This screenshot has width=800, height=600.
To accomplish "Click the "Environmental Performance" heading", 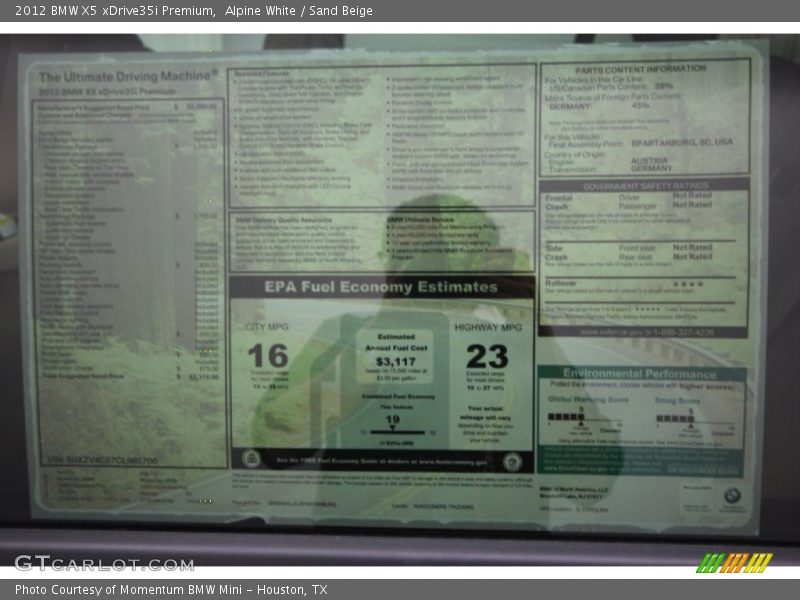I will tap(639, 373).
